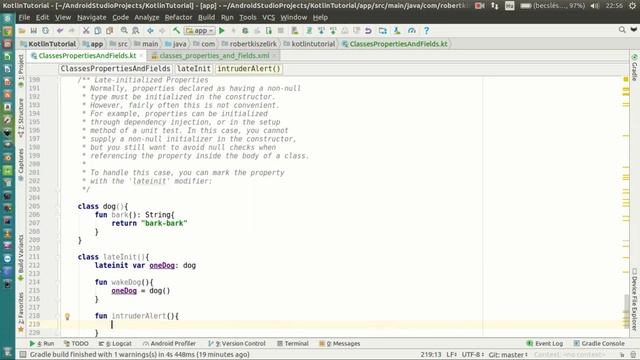Image resolution: width=640 pixels, height=360 pixels.
Task: Click the 219:13 cursor position indicator
Action: [x=430, y=355]
